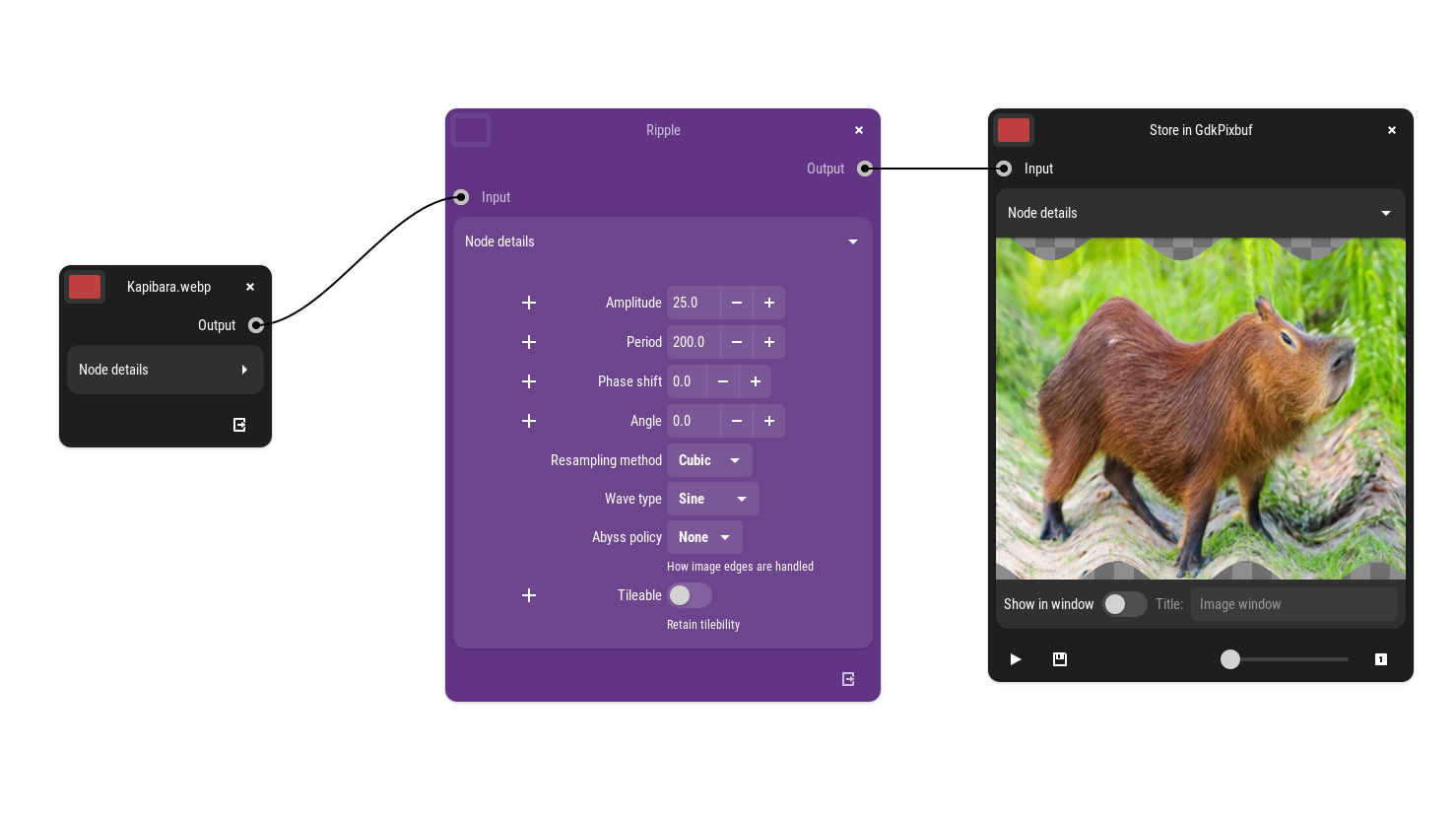
Task: Click the zoom reset icon beside slider
Action: point(1381,659)
